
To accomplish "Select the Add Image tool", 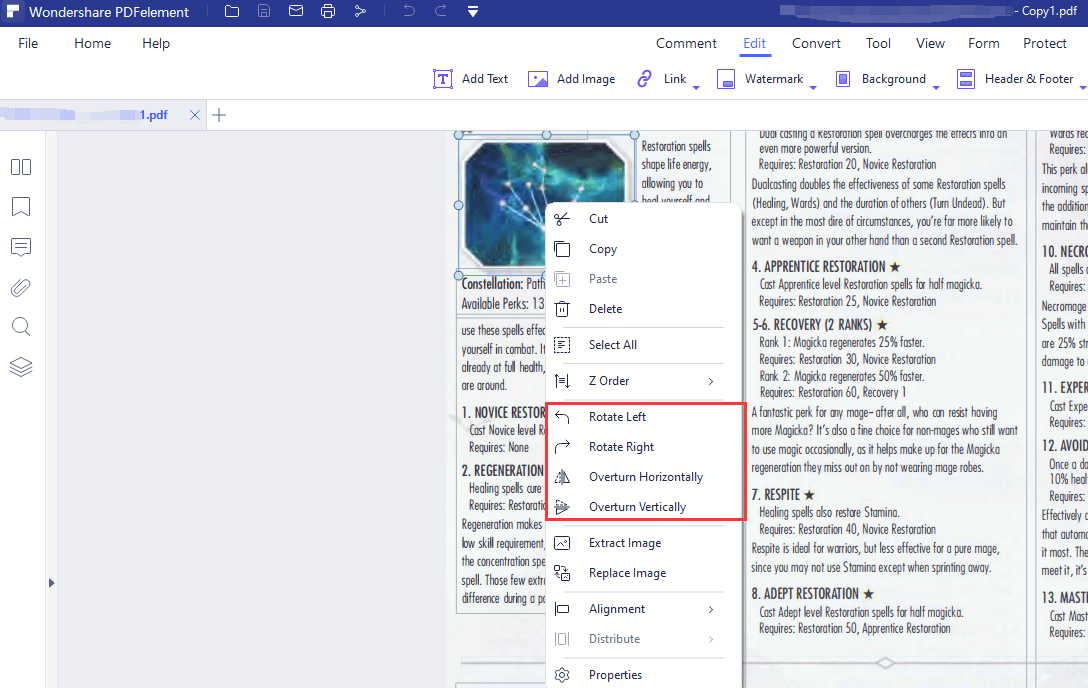I will point(572,79).
